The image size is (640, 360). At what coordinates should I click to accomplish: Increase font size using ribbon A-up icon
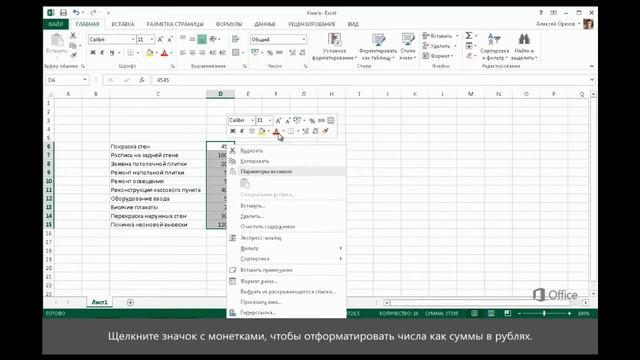[160, 40]
